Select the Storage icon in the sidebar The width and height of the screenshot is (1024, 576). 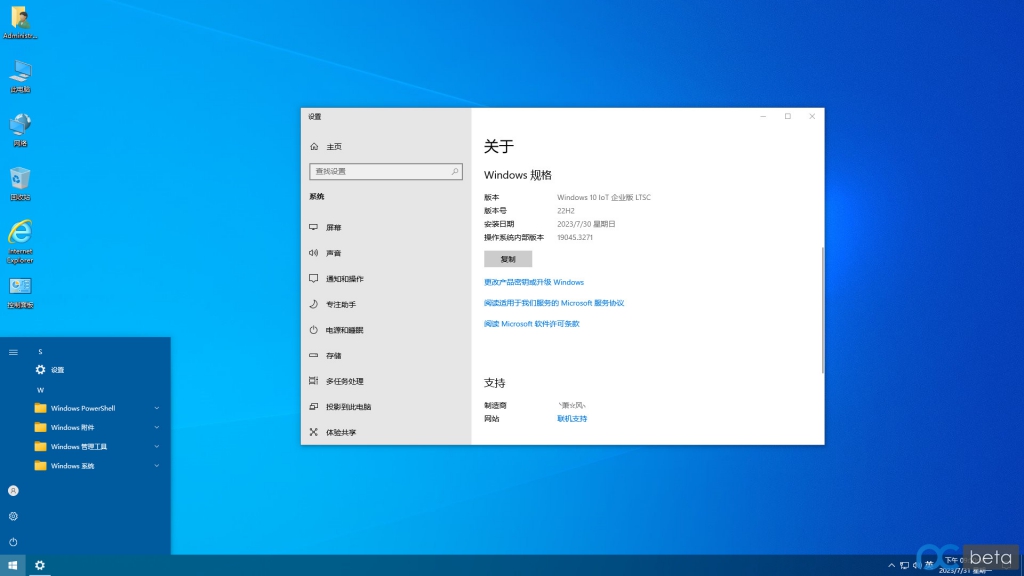pyautogui.click(x=313, y=355)
